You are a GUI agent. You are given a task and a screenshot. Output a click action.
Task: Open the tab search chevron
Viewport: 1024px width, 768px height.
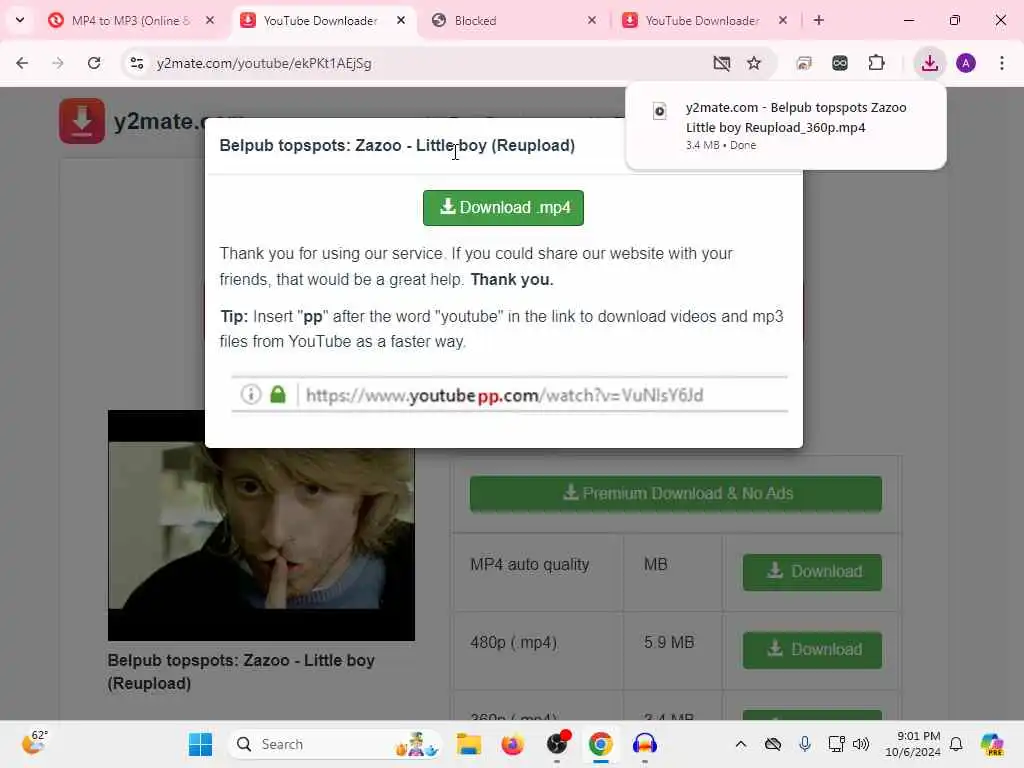point(20,20)
